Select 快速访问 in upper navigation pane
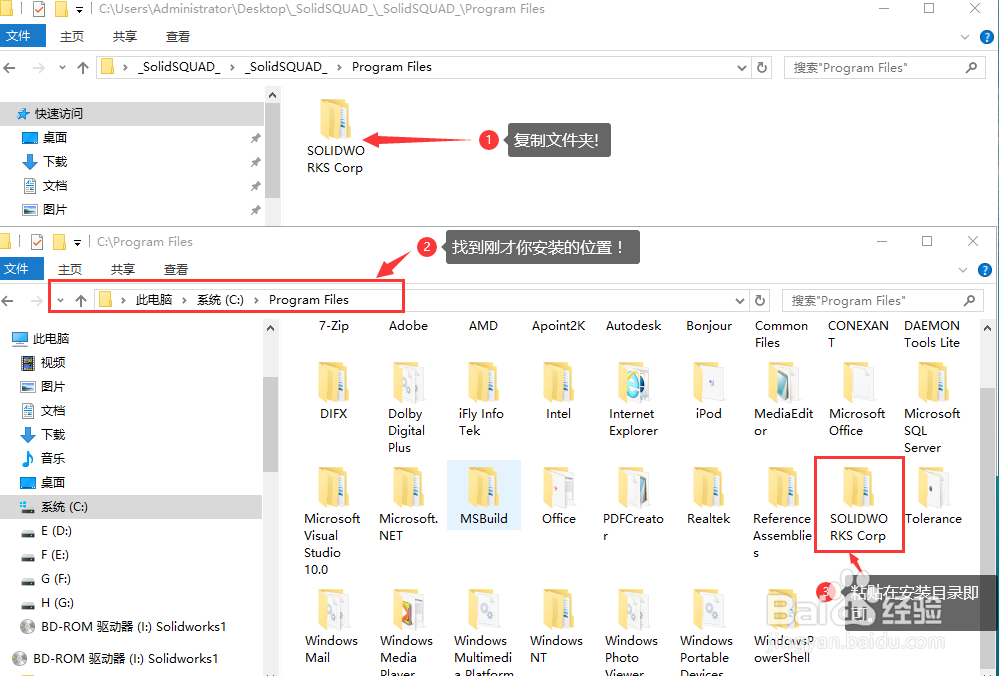 tap(132, 114)
